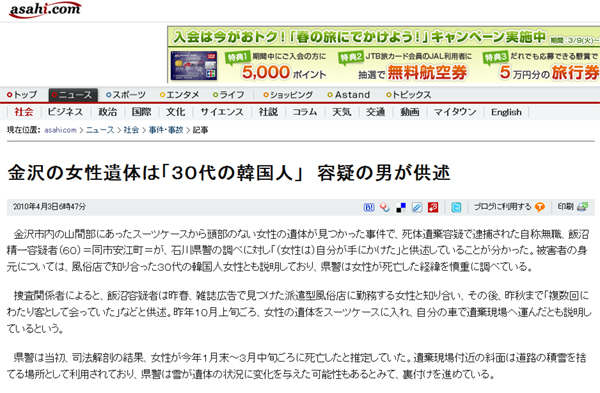This screenshot has height=393, width=600.
Task: Click the credit card image in banner
Action: click(194, 65)
